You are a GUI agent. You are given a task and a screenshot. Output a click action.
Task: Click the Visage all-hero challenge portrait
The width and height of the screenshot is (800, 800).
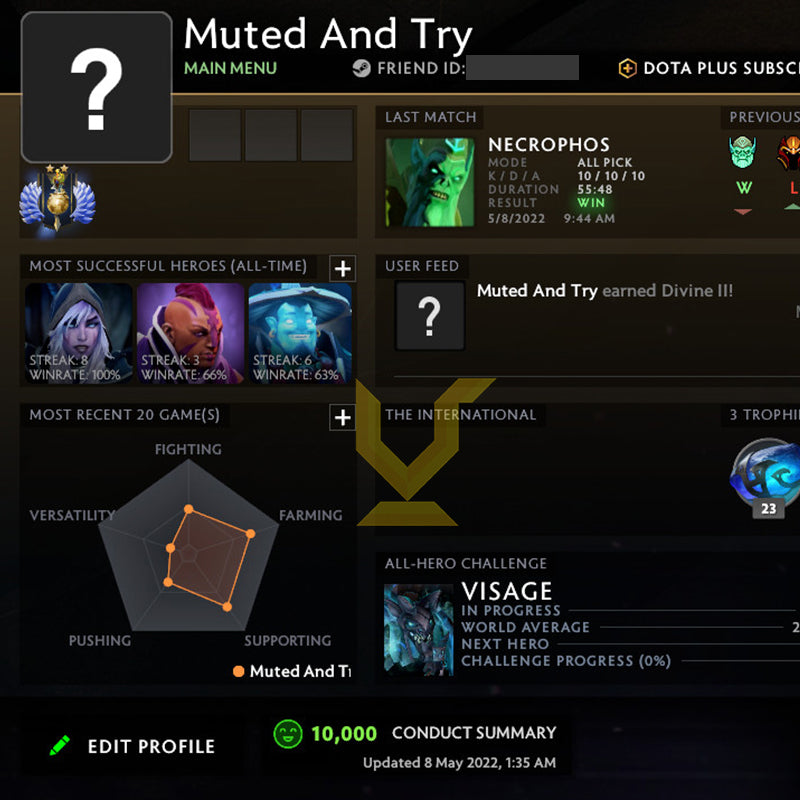pos(418,630)
